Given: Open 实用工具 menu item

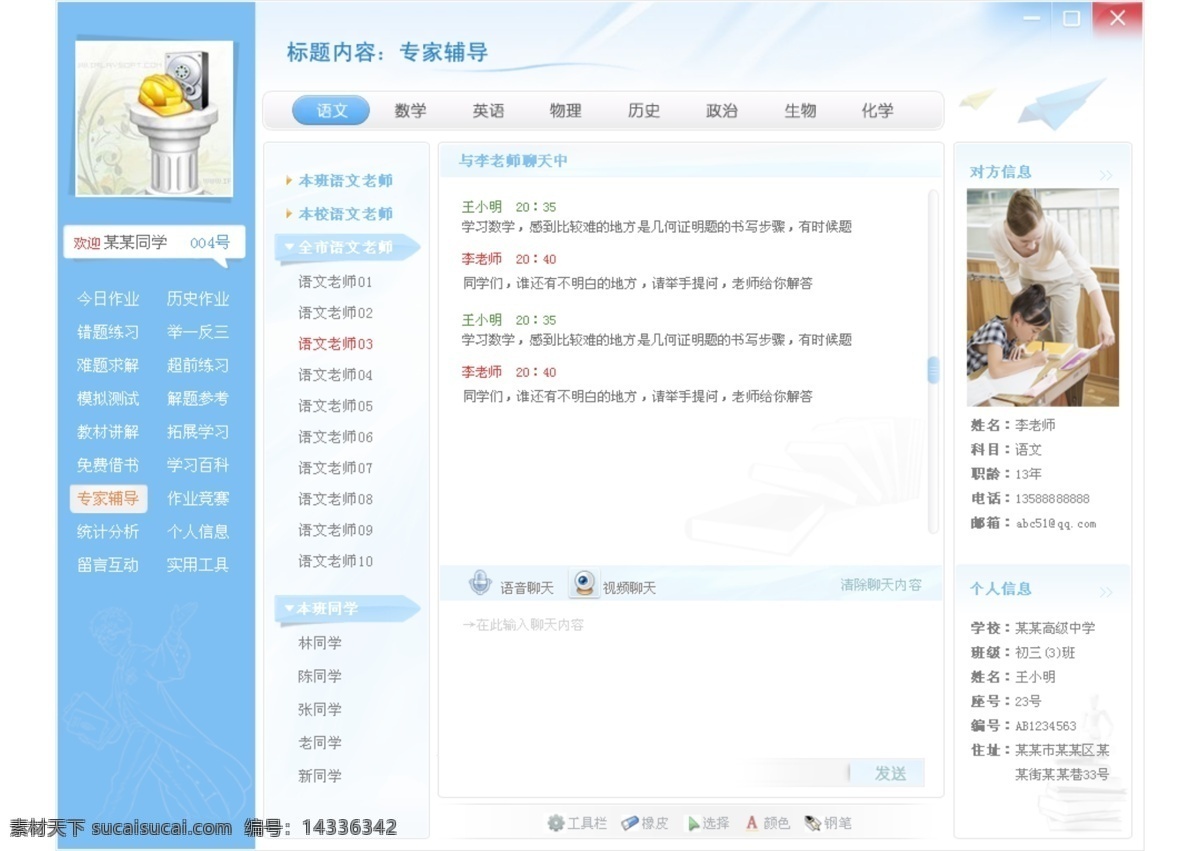Looking at the screenshot, I should tap(198, 564).
